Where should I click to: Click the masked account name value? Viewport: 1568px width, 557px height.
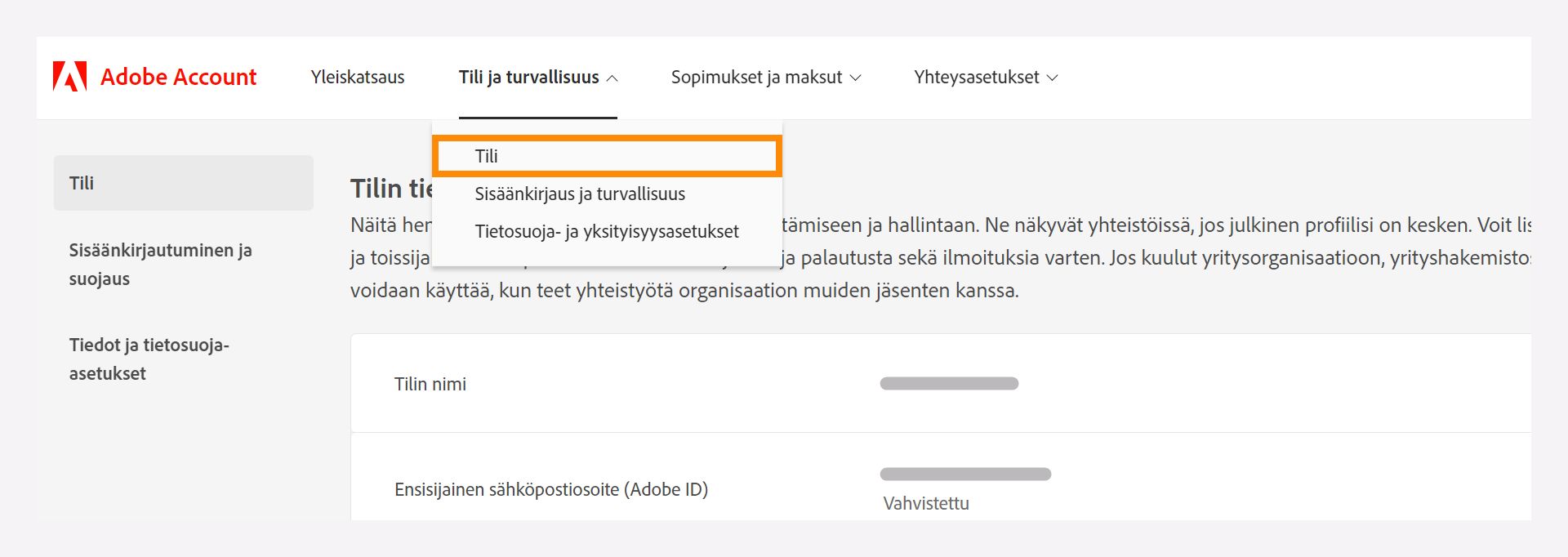(x=949, y=381)
